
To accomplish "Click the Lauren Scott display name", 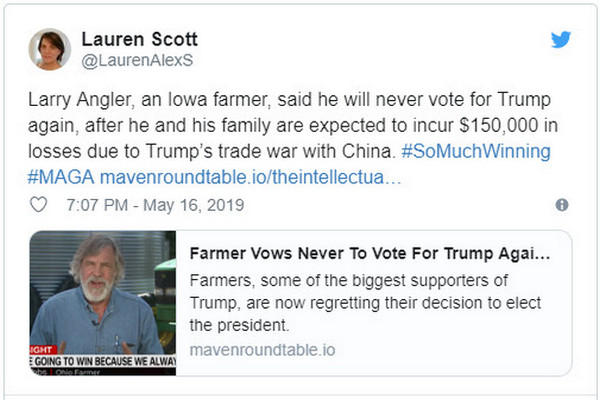I will pyautogui.click(x=138, y=39).
